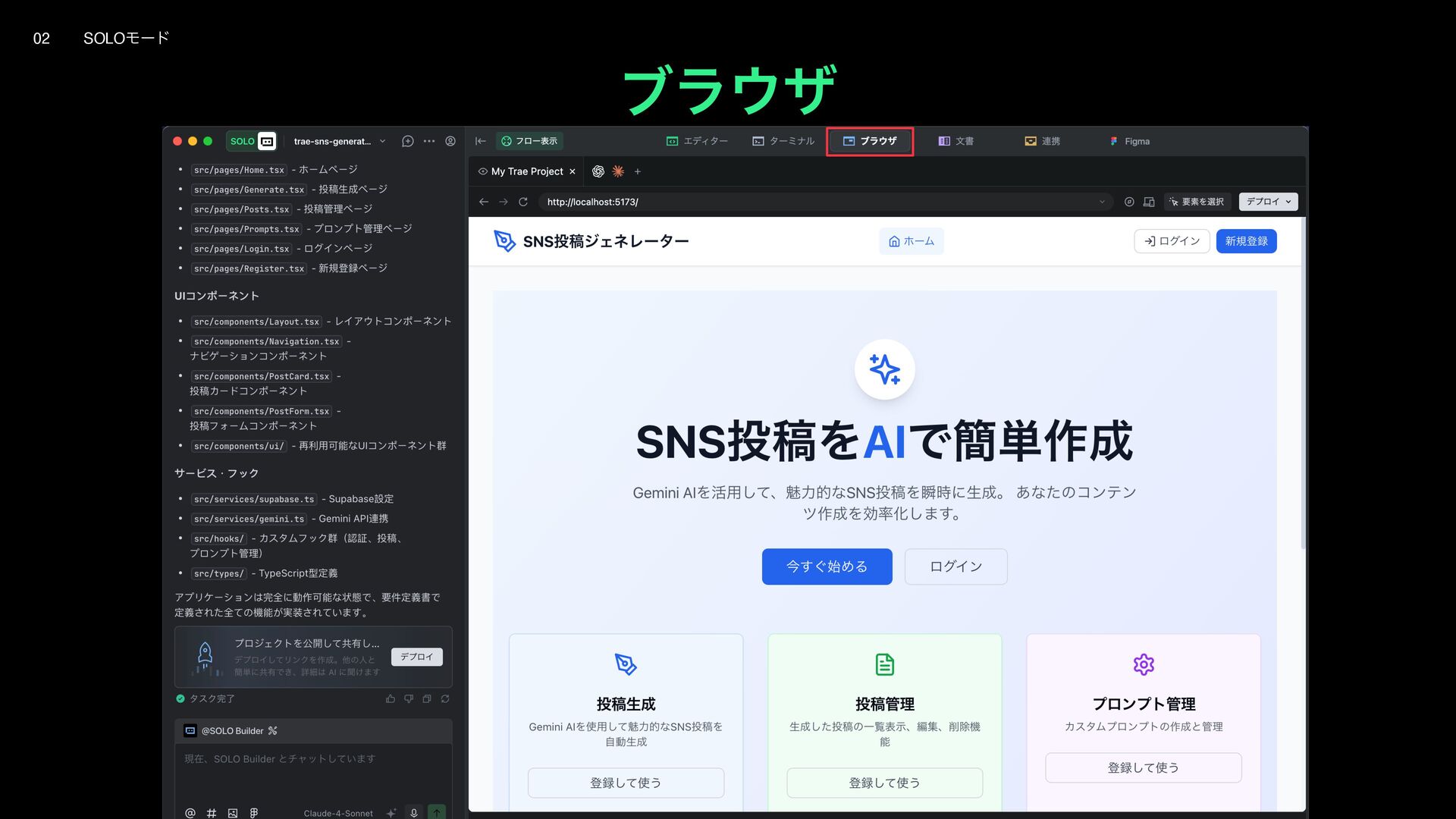
Task: Click the image attachment icon in chat input
Action: 233,813
